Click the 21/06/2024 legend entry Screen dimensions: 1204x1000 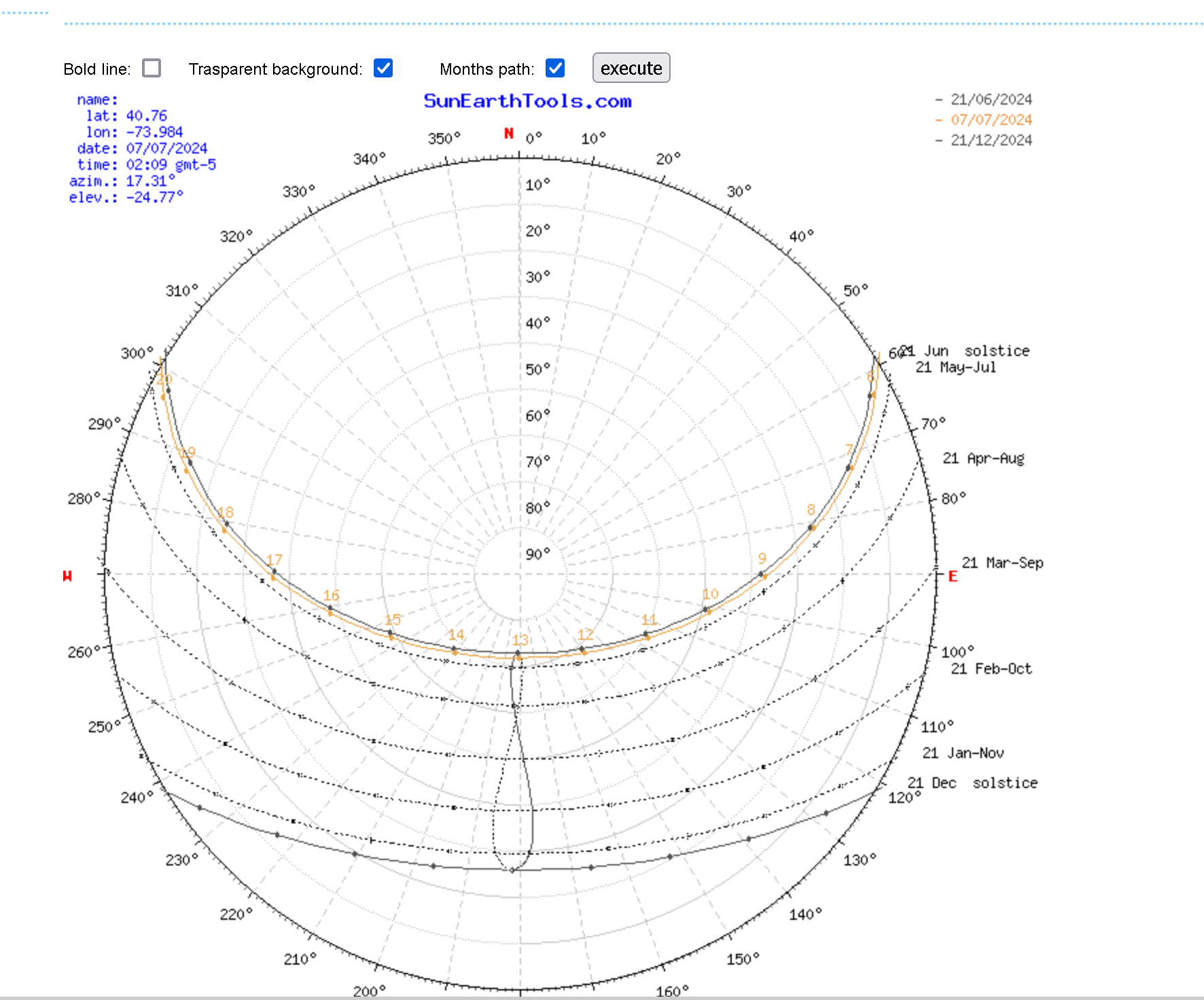[991, 99]
